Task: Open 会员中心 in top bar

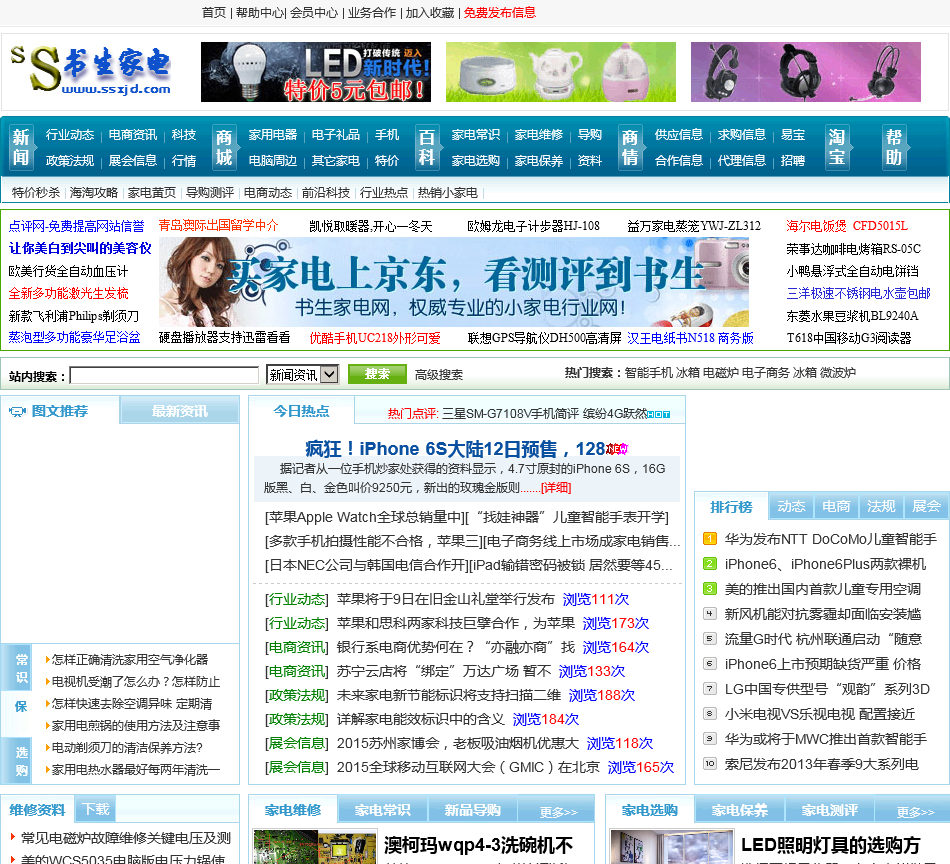Action: [314, 13]
